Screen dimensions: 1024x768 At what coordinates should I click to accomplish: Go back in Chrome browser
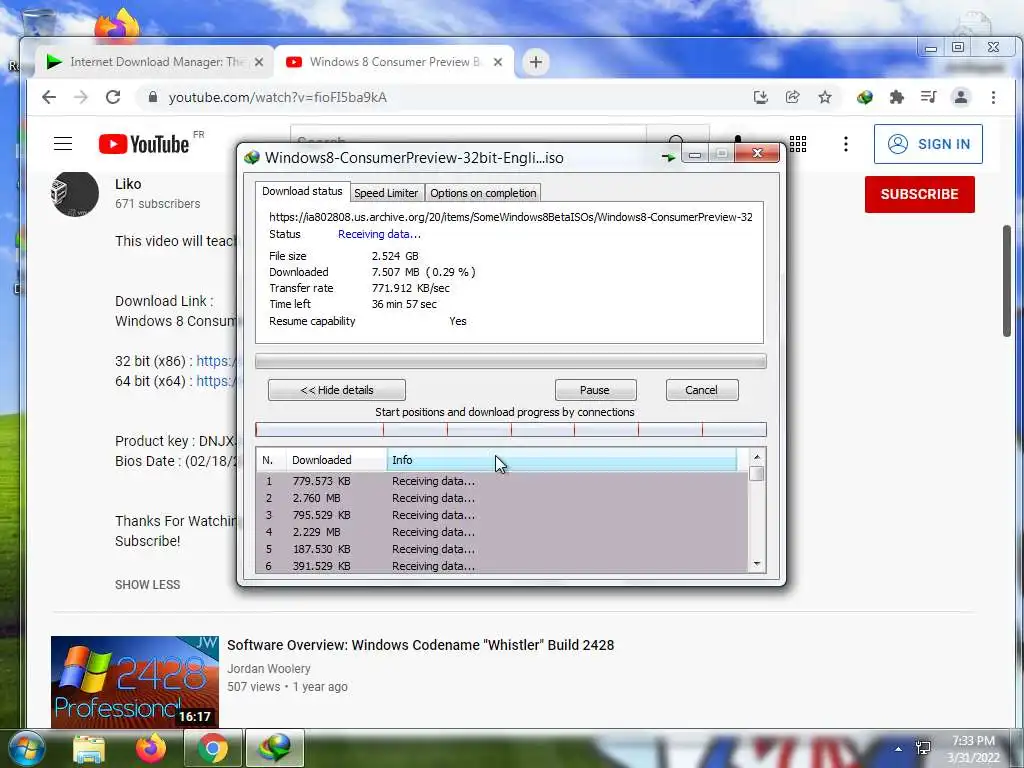(49, 97)
